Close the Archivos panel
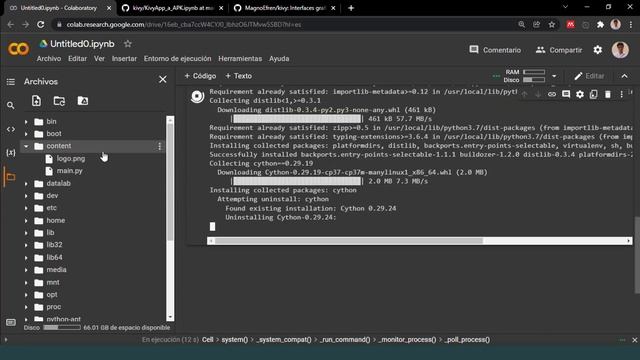Image resolution: width=640 pixels, height=360 pixels. pos(162,79)
